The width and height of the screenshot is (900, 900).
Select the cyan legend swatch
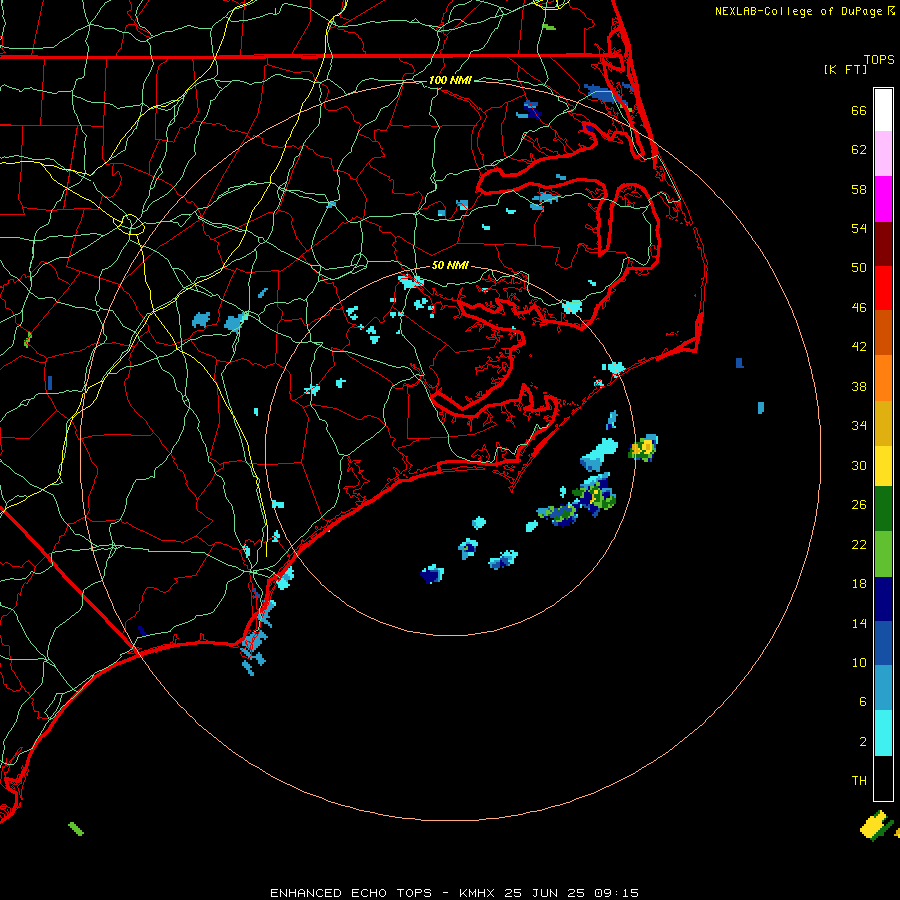[x=883, y=733]
